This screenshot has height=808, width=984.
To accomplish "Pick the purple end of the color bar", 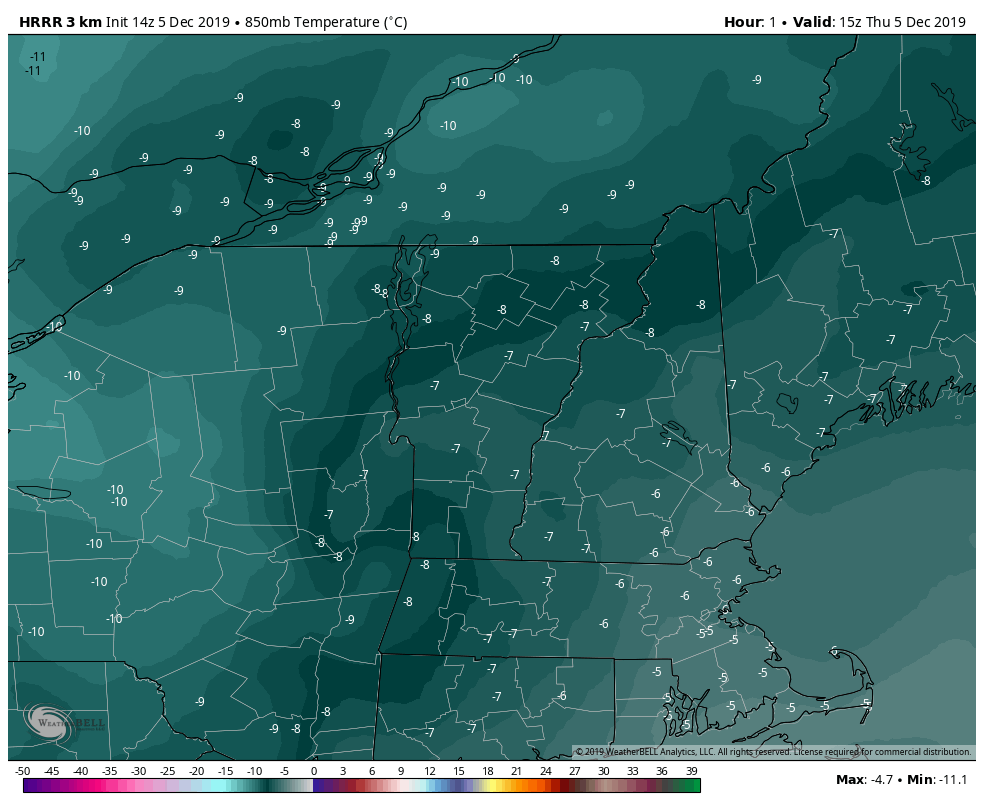I will (x=28, y=786).
